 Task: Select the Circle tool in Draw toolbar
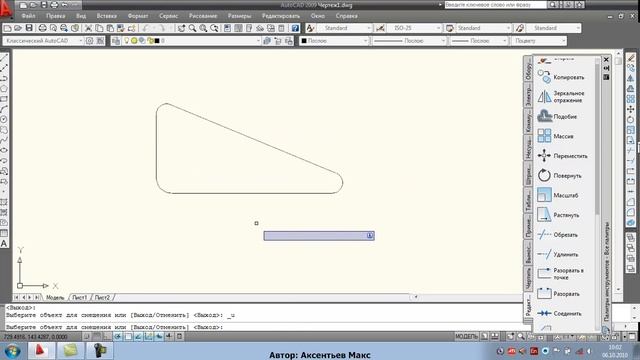(4, 120)
